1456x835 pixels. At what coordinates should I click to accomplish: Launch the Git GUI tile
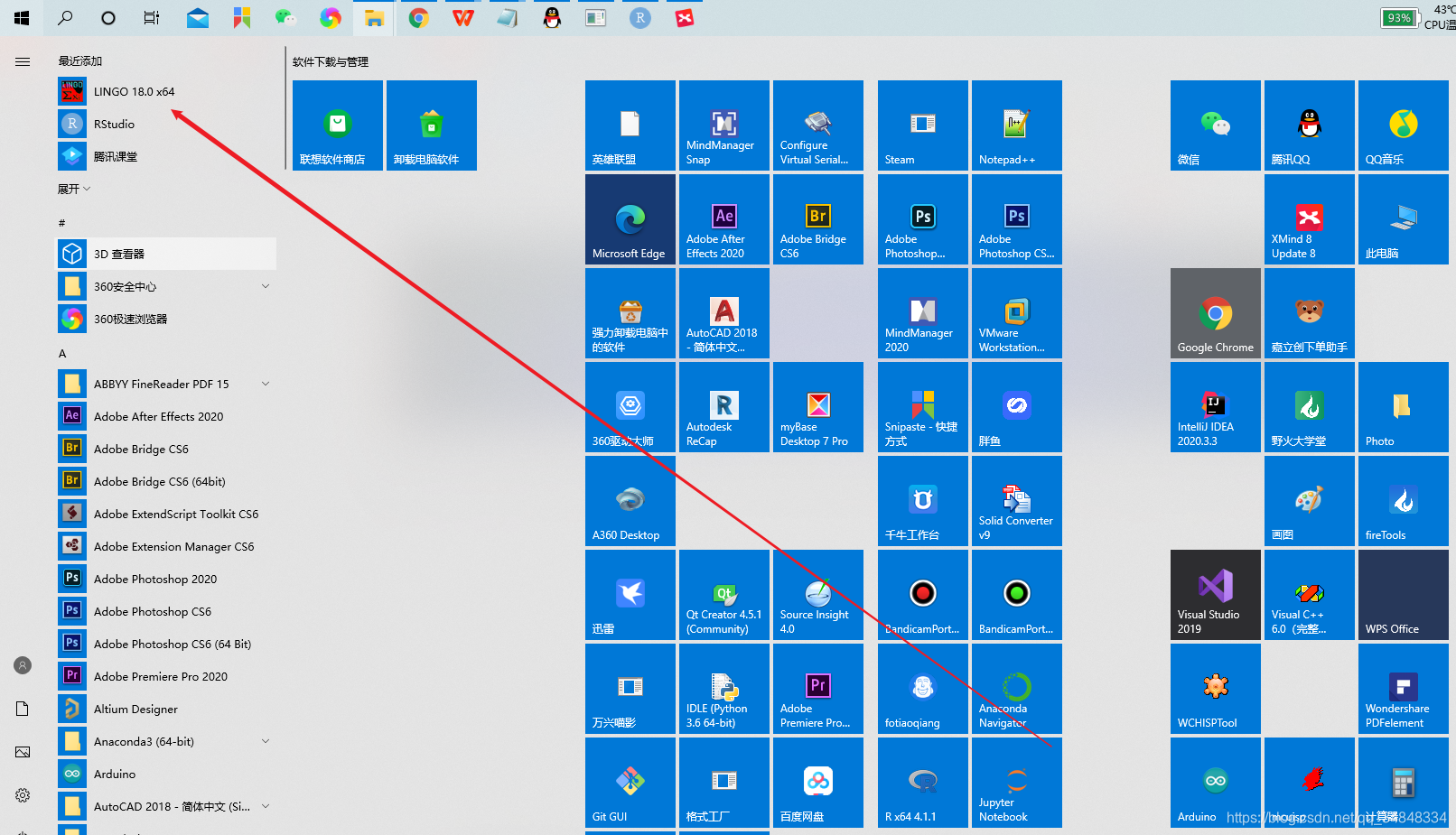[x=630, y=783]
